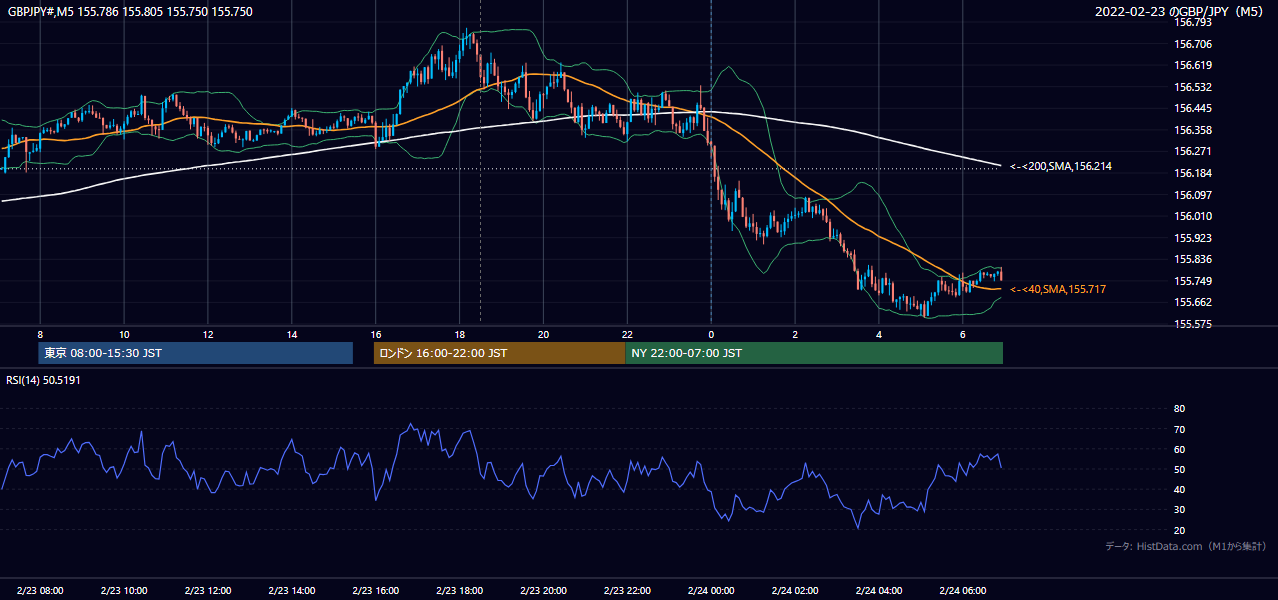Click RSI level 60 on scale
Viewport: 1278px width, 600px height.
point(1179,449)
